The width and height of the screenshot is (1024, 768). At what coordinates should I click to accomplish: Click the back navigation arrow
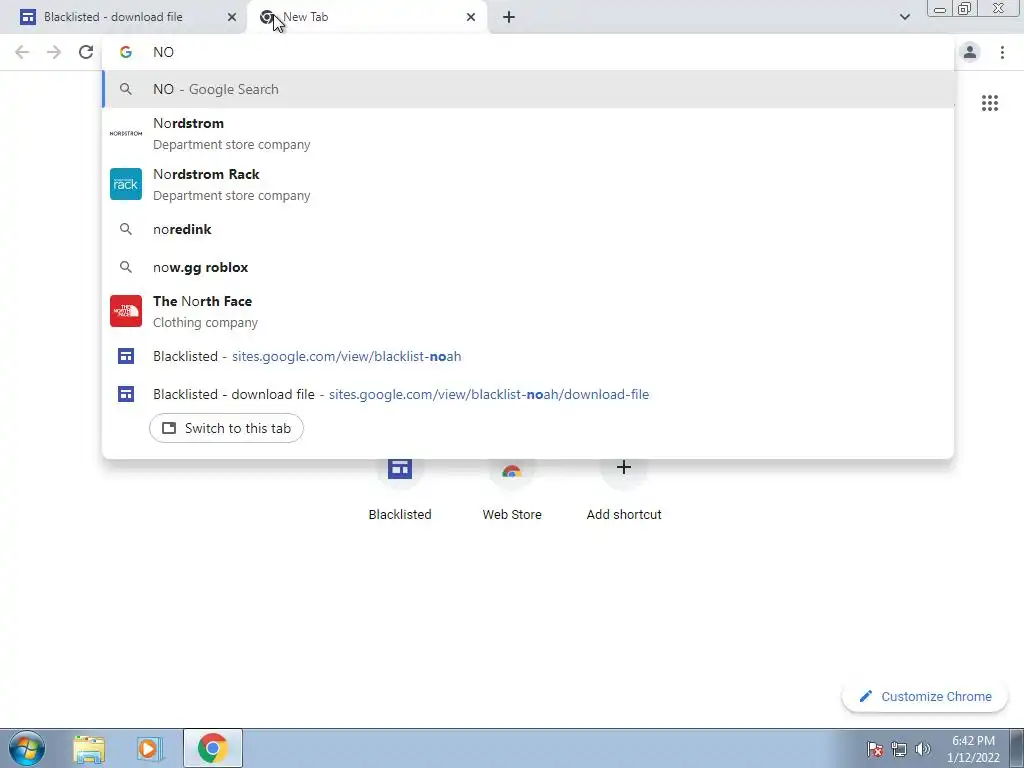(x=22, y=52)
